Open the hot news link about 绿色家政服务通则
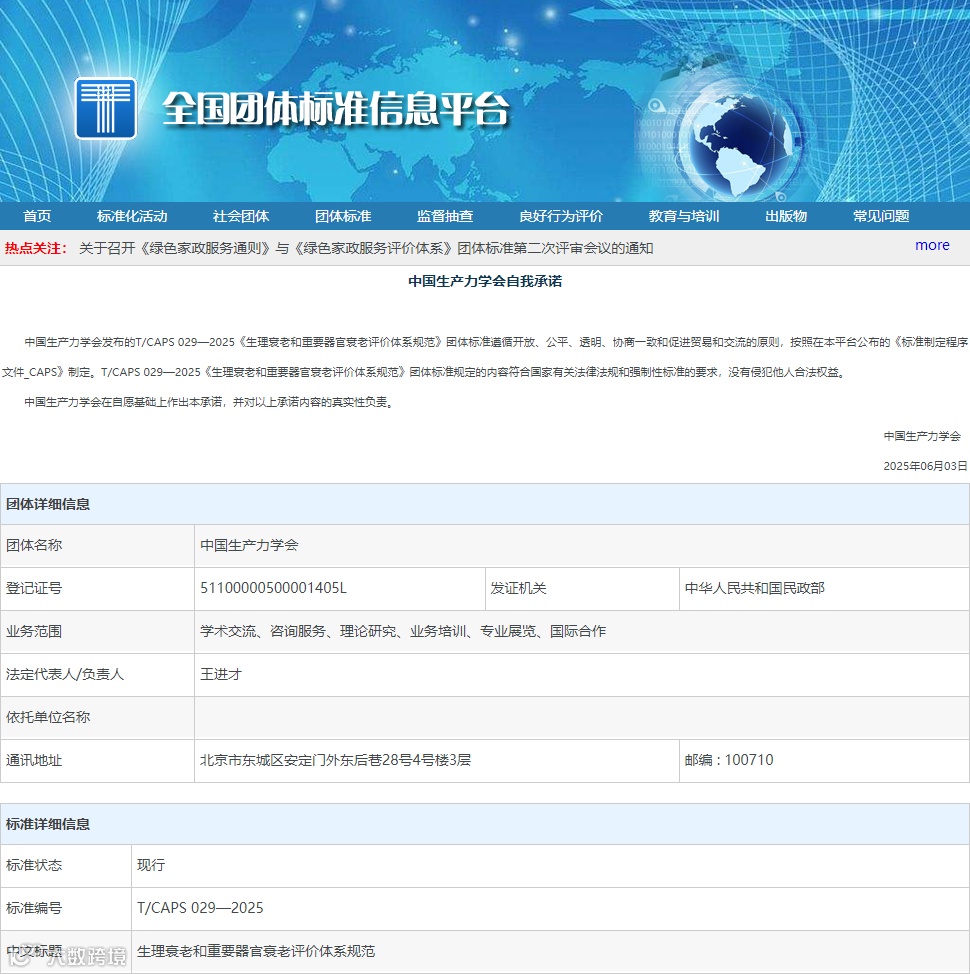970x974 pixels. coord(366,248)
